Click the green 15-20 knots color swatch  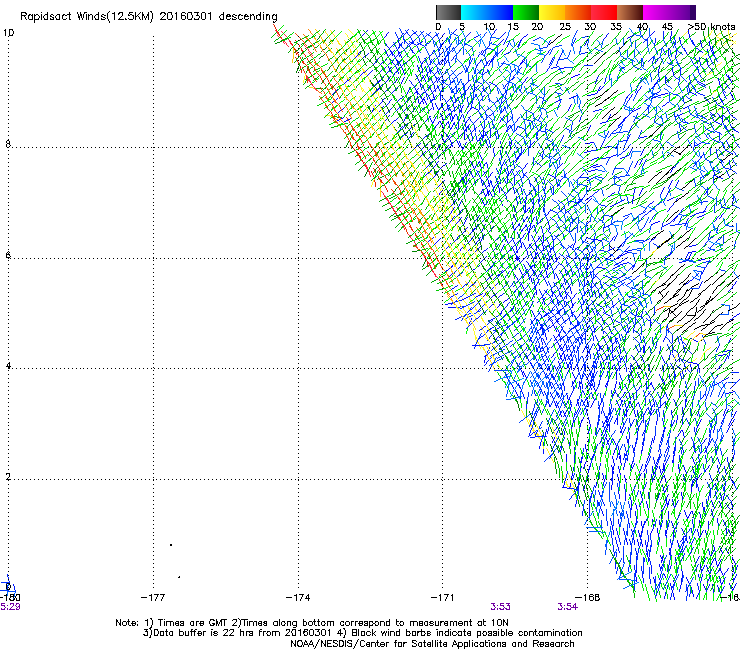(526, 12)
